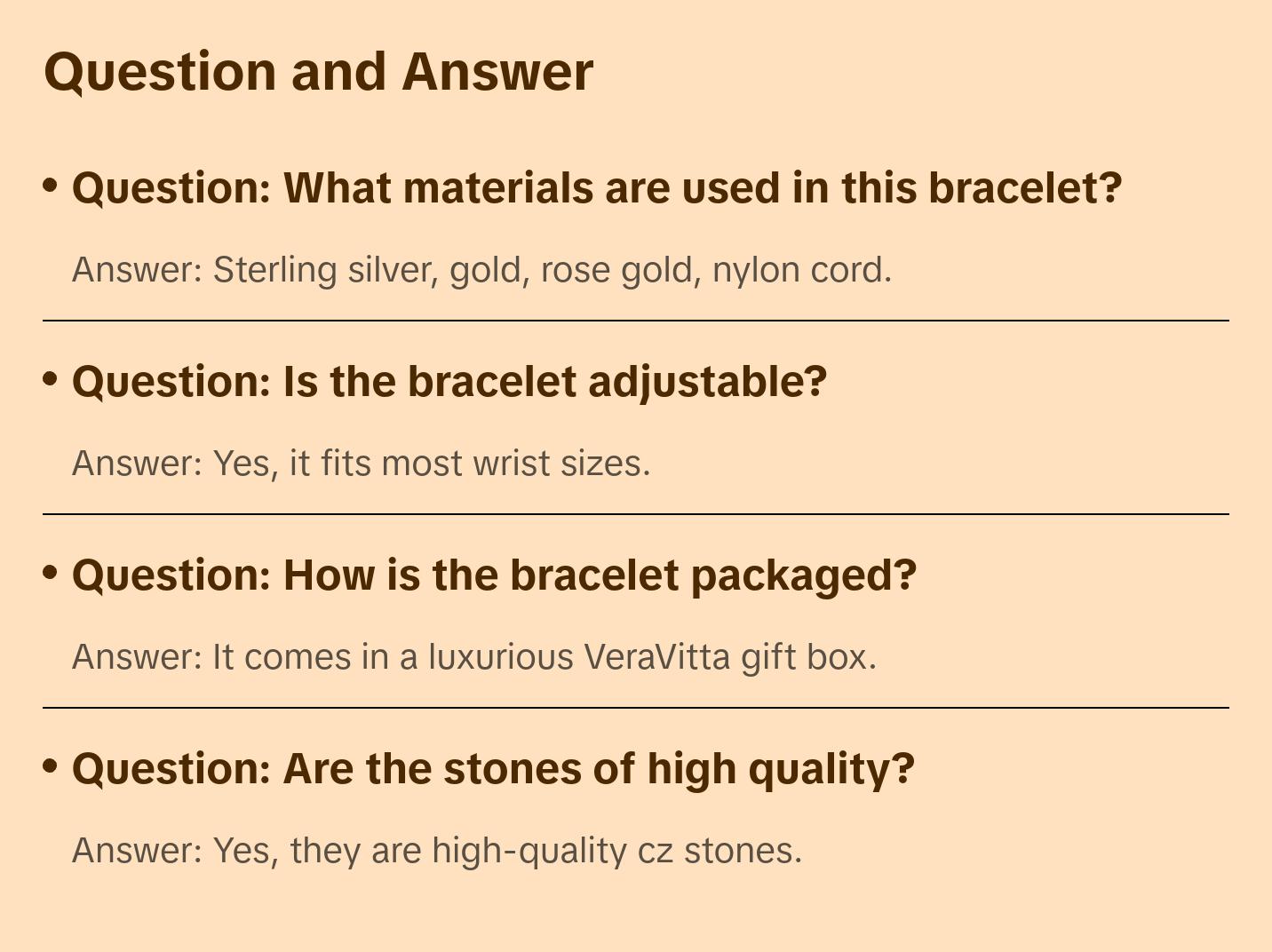This screenshot has width=1272, height=952.
Task: Click the luxurious gift box answer
Action: coord(474,657)
